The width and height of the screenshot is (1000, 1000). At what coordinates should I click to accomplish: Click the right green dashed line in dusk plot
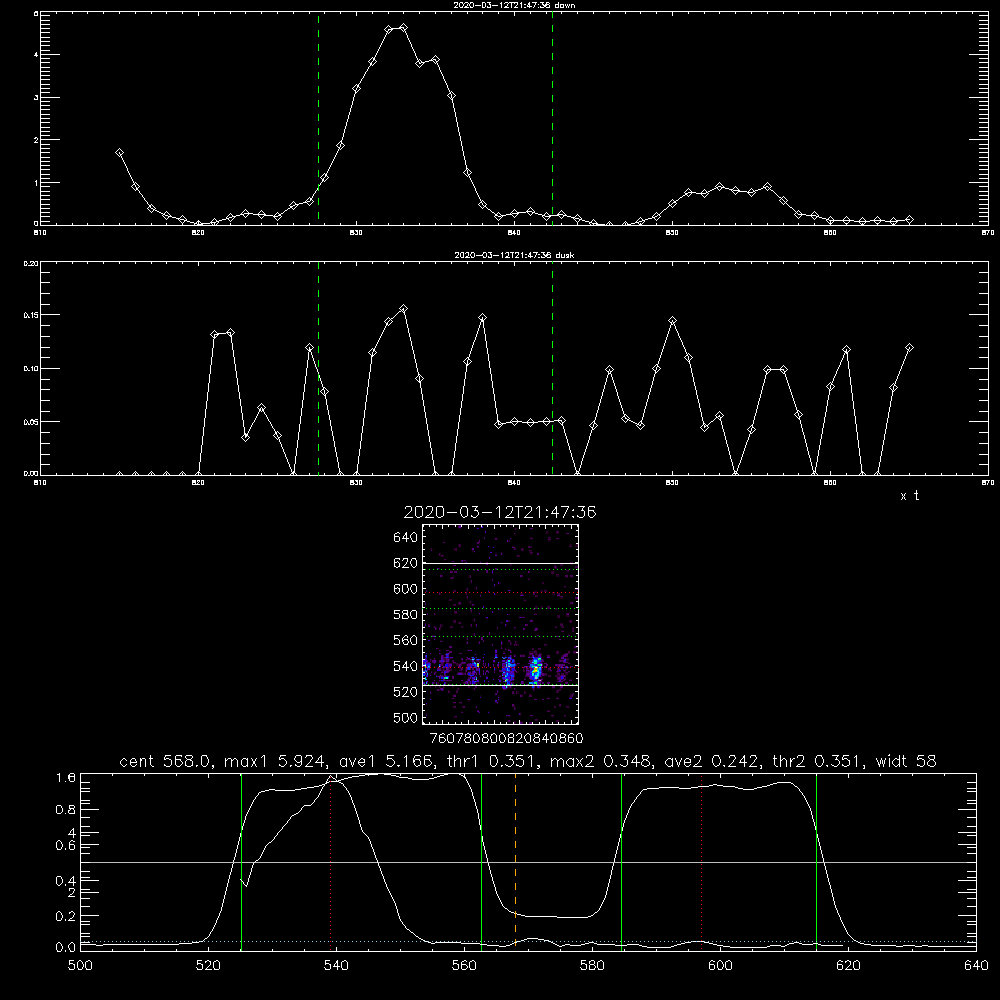pyautogui.click(x=552, y=368)
